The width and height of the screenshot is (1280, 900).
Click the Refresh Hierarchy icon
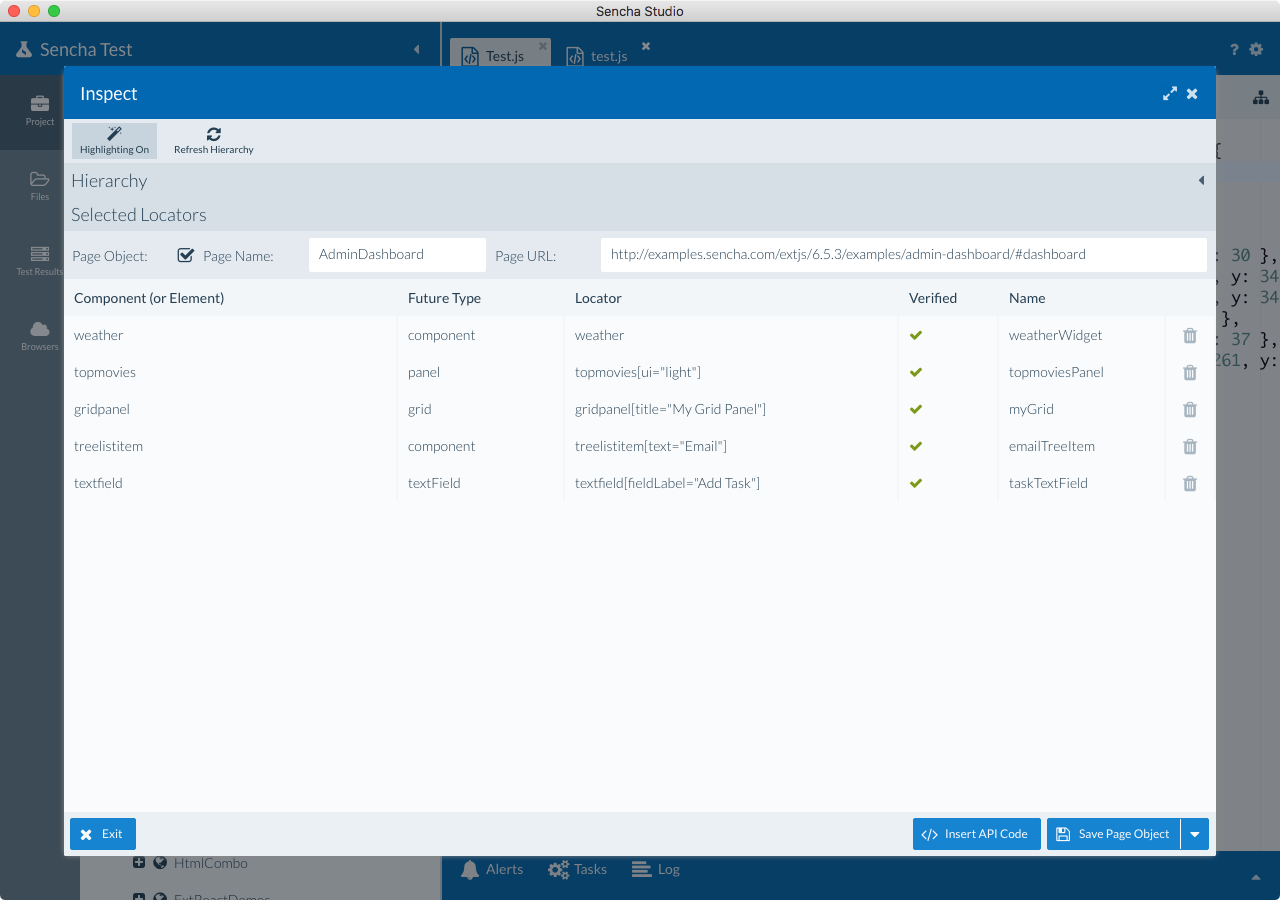click(x=213, y=134)
